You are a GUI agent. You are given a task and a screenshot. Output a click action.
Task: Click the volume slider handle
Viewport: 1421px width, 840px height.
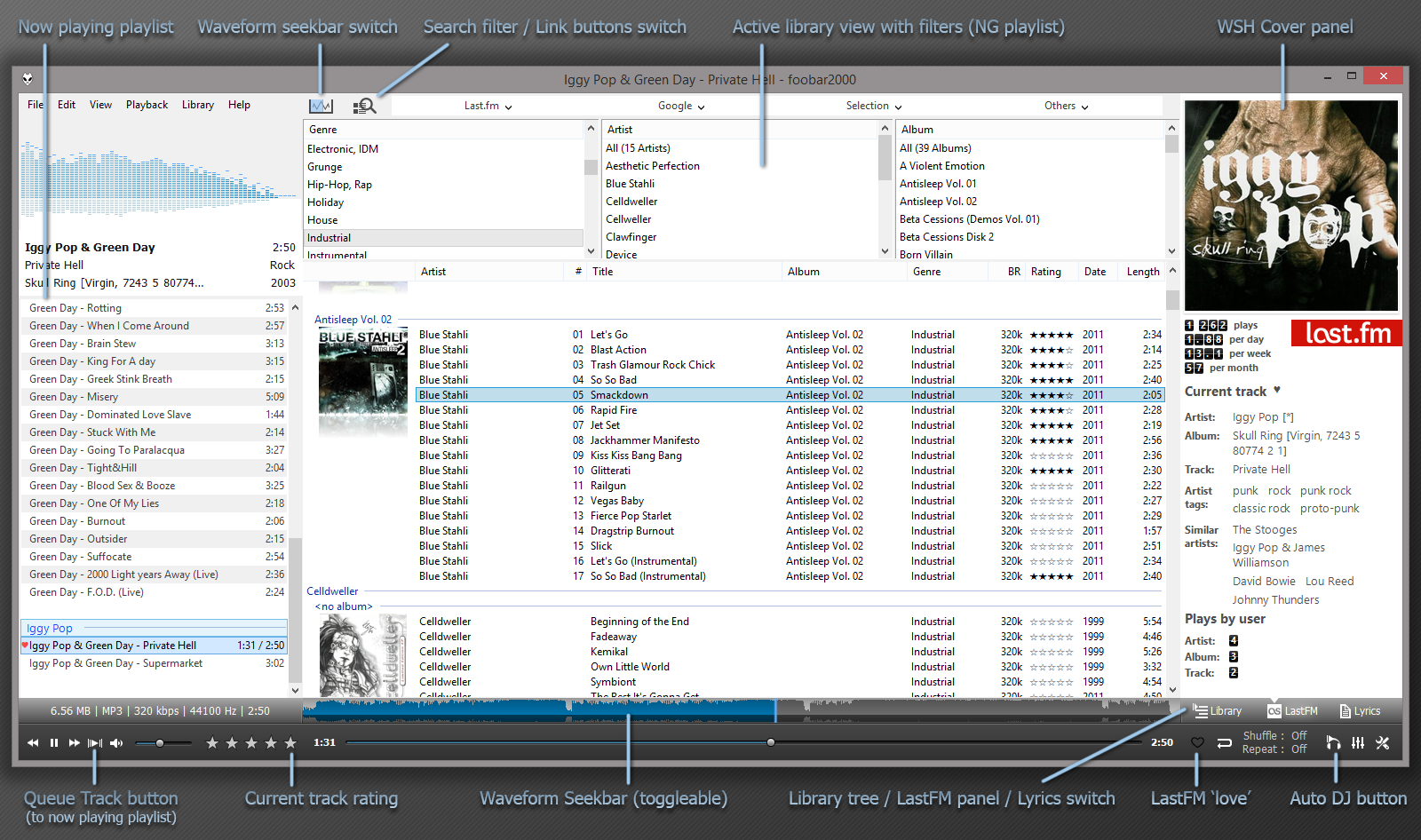[x=160, y=743]
